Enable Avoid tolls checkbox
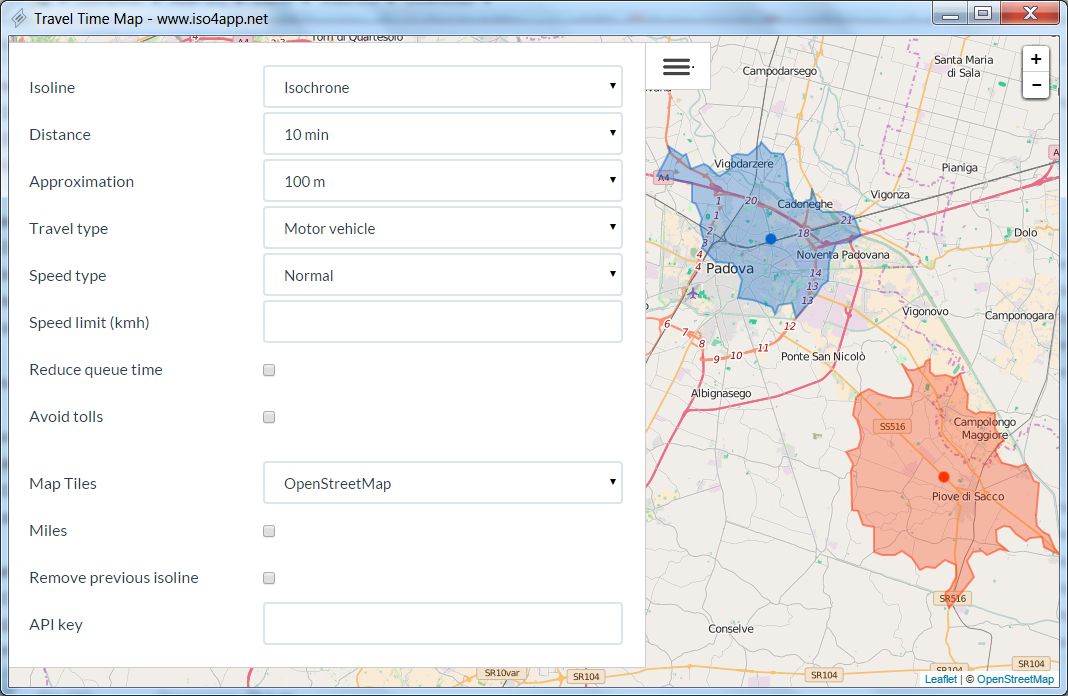Screen dimensions: 1068x696 click(269, 417)
